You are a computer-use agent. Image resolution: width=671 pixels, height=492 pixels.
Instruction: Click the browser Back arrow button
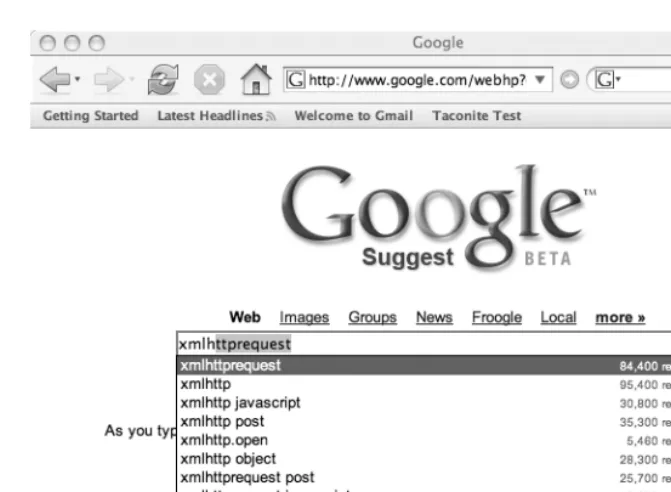click(55, 79)
